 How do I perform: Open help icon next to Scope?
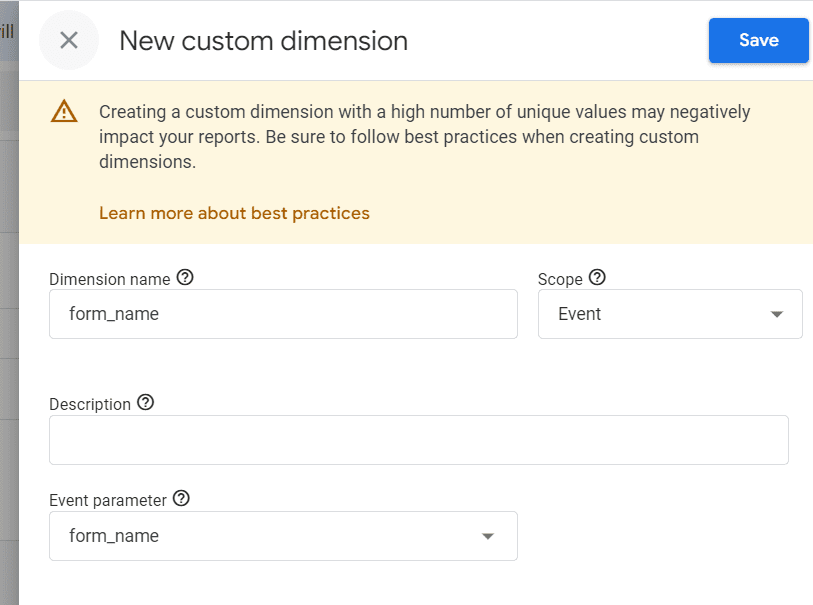click(597, 278)
